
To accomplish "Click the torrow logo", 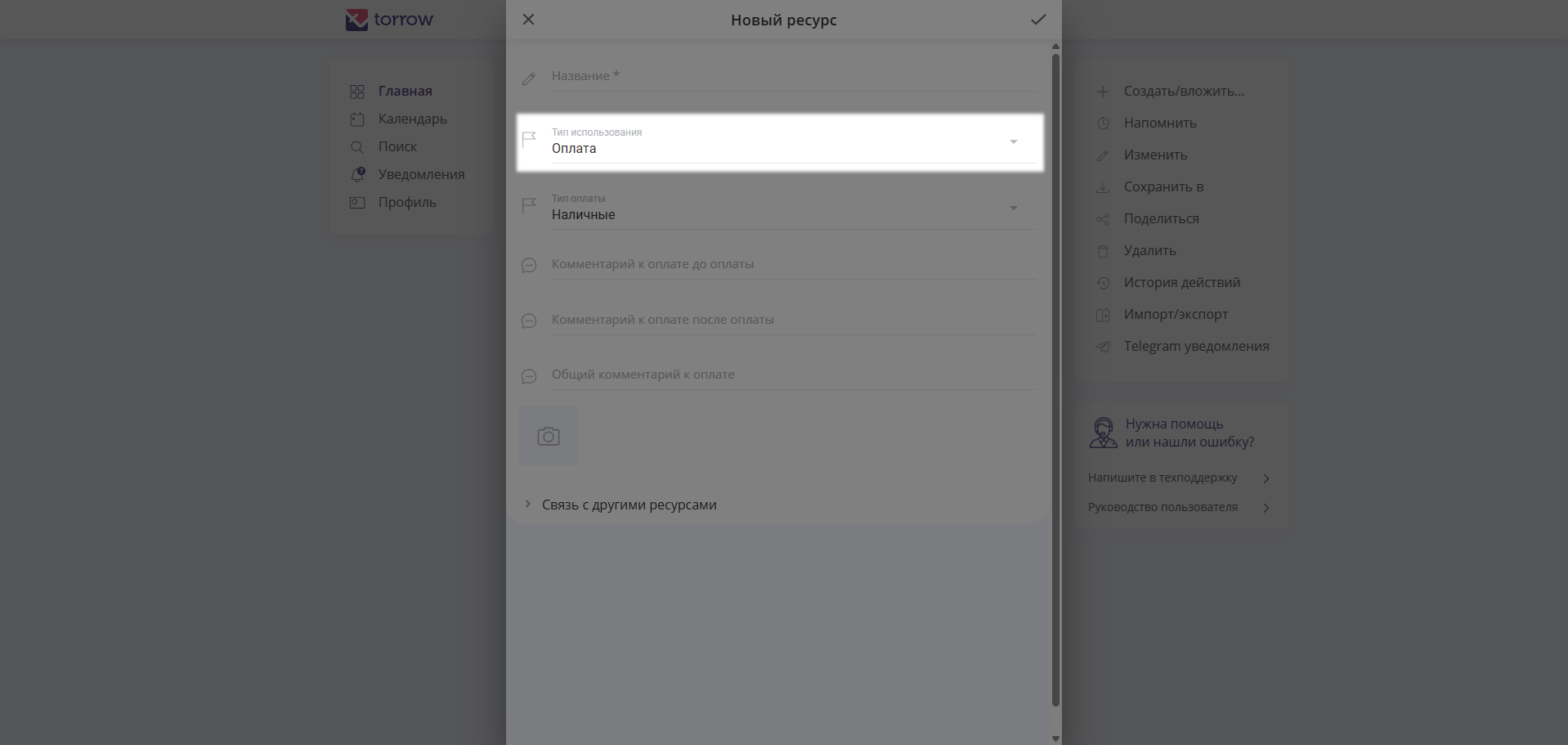I will (x=390, y=20).
